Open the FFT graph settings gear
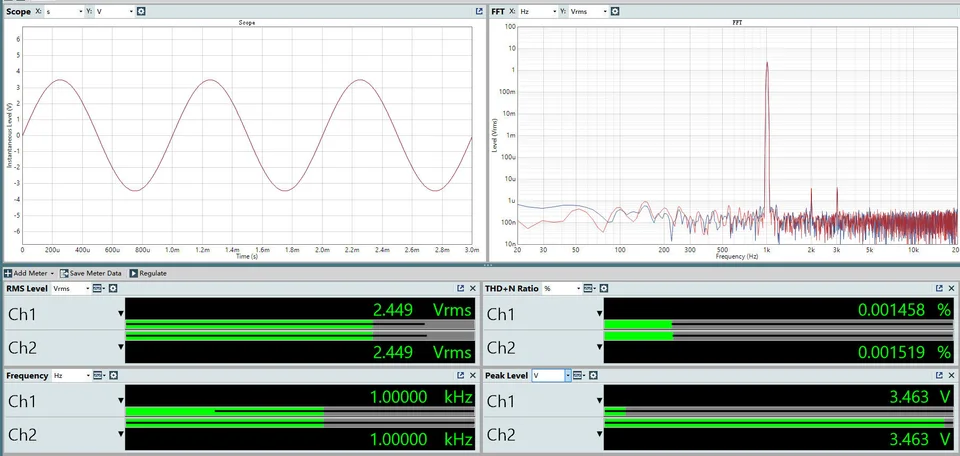 615,11
